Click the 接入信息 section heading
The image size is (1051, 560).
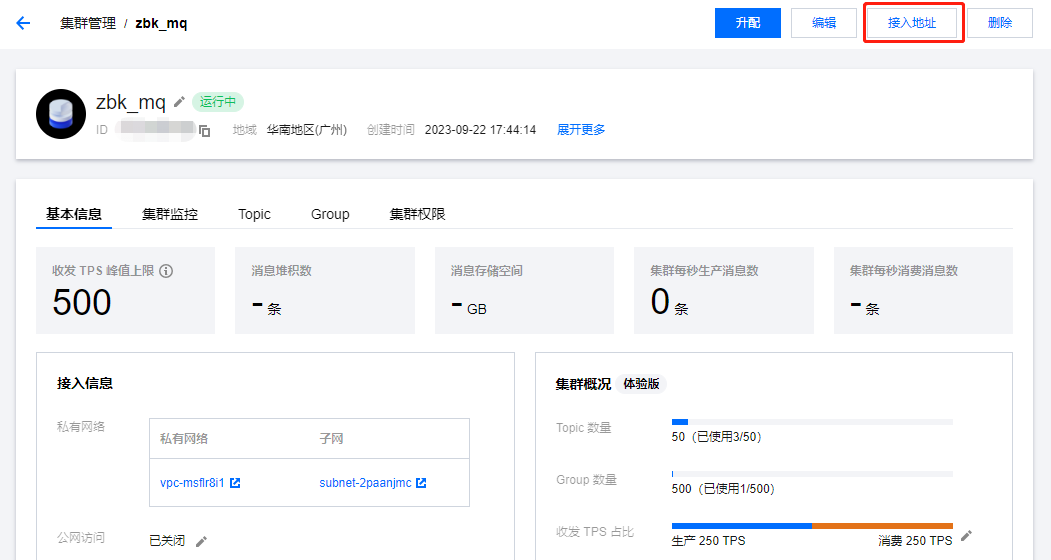(x=85, y=384)
